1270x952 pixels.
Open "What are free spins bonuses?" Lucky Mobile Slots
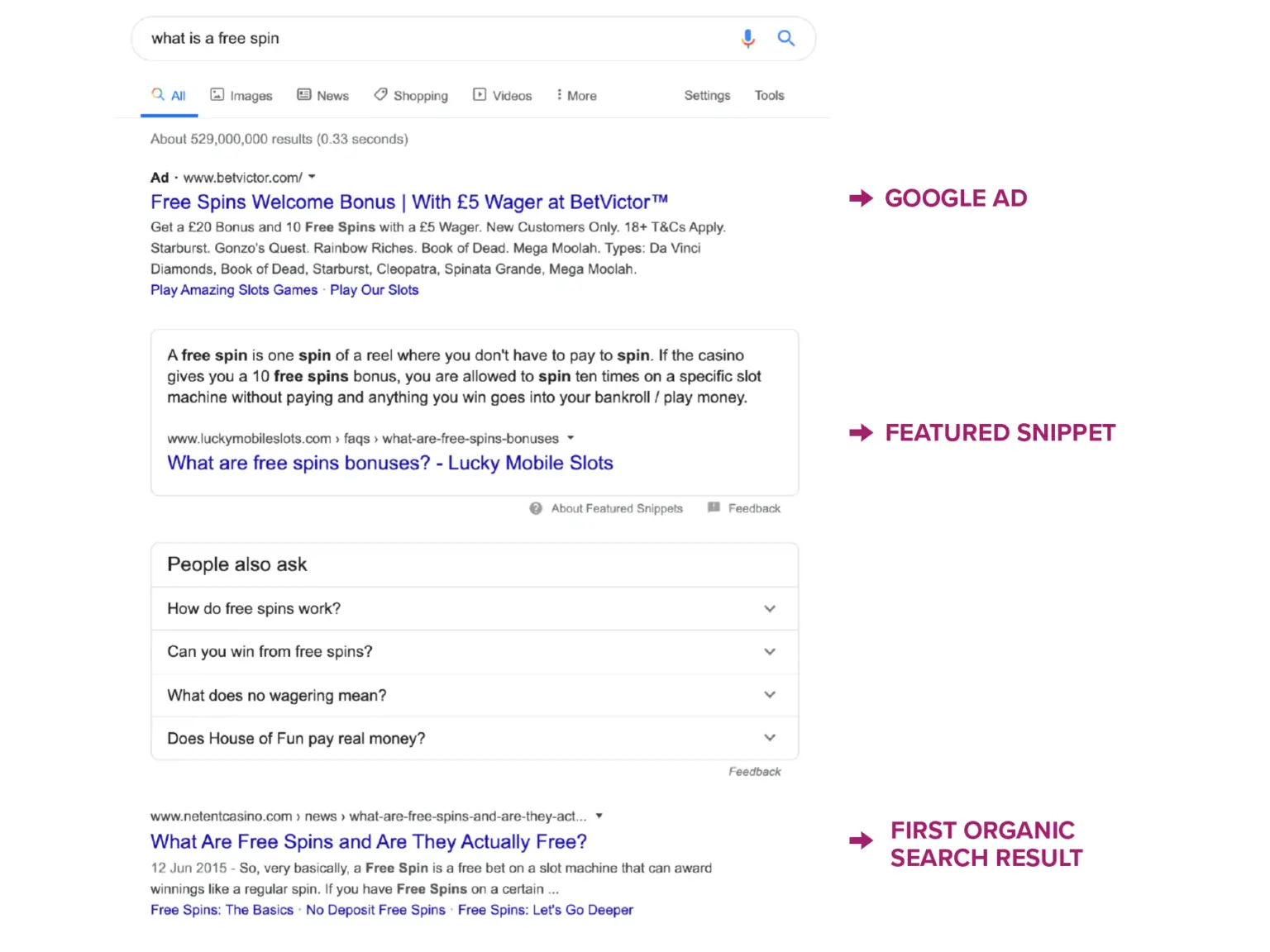[x=390, y=463]
